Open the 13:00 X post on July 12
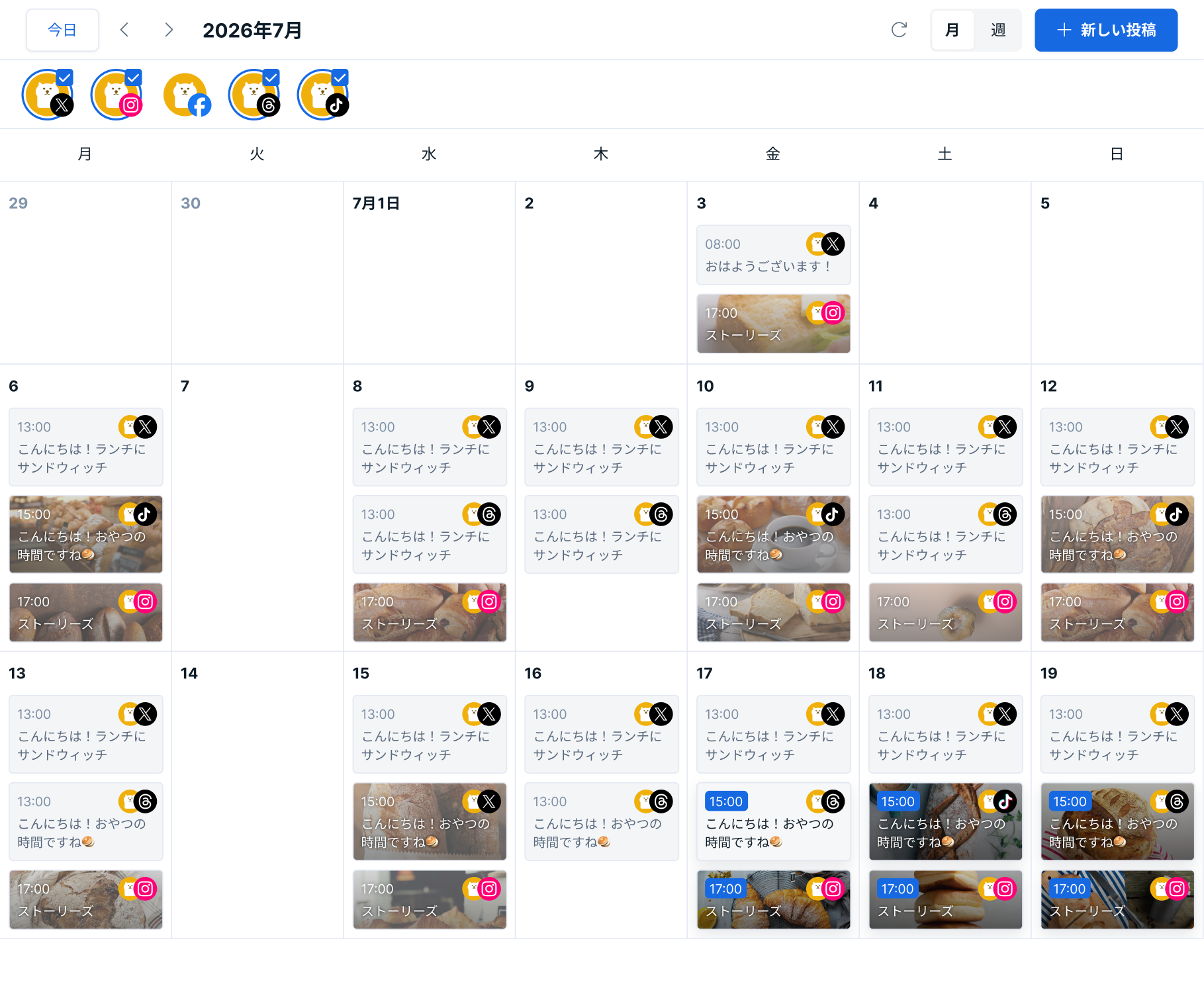The image size is (1204, 1008). pyautogui.click(x=1118, y=447)
